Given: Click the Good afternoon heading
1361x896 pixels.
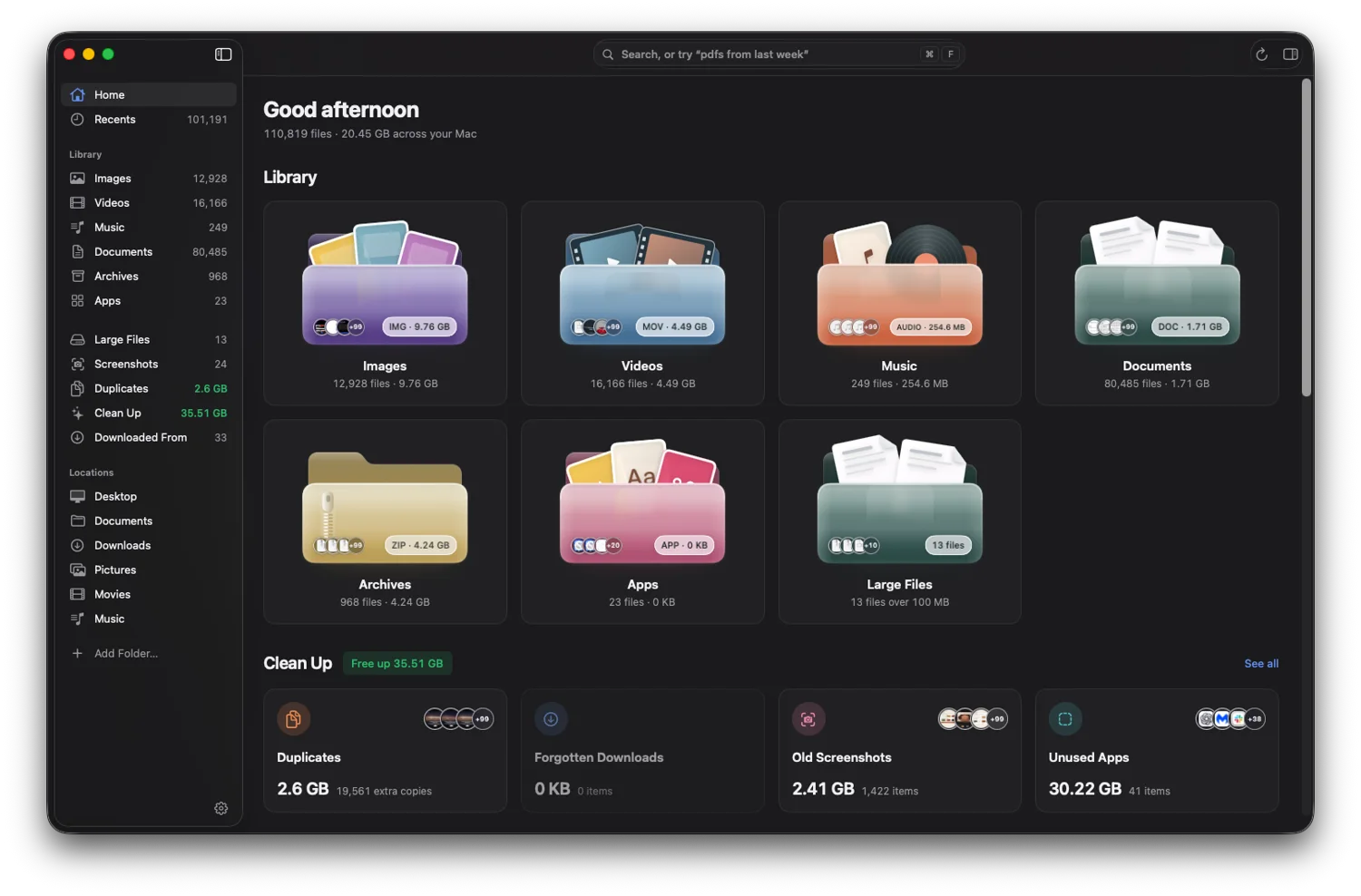Looking at the screenshot, I should pos(341,110).
